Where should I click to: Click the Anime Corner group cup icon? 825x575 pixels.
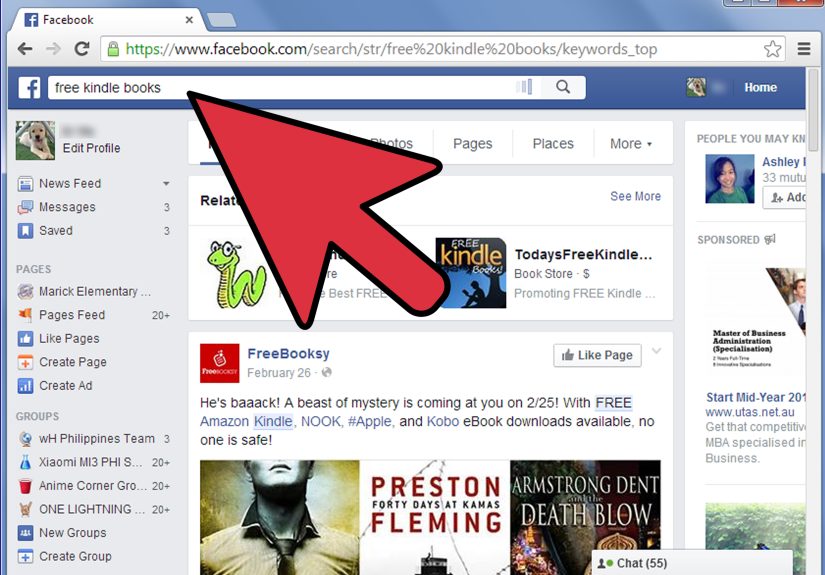[25, 486]
